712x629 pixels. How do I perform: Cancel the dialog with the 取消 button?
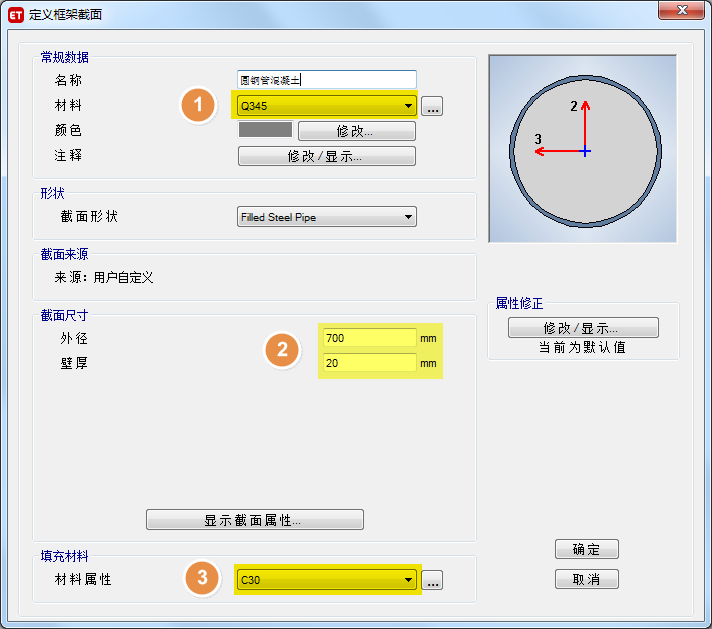(x=587, y=579)
